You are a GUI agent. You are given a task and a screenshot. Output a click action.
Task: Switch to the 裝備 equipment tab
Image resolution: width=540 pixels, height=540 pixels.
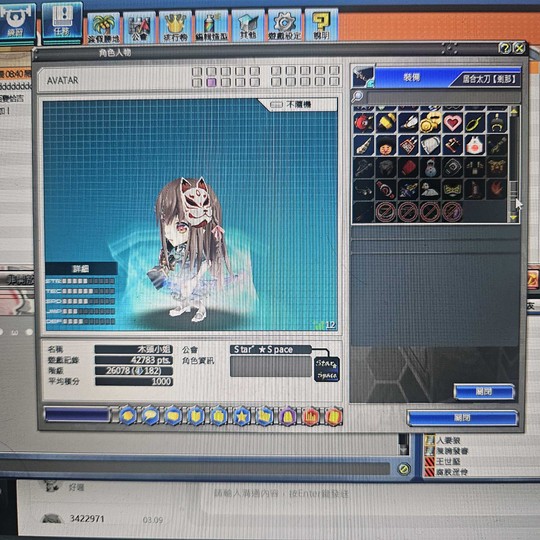(x=412, y=78)
